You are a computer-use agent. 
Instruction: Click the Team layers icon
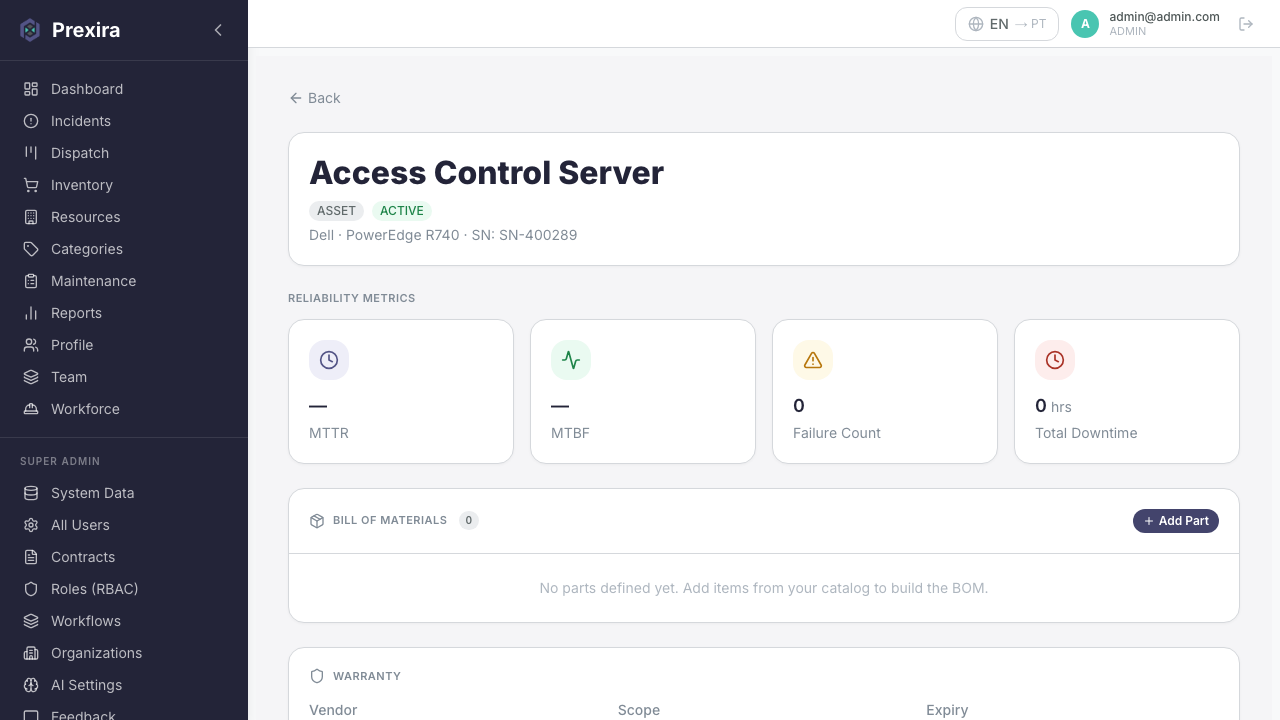coord(31,377)
